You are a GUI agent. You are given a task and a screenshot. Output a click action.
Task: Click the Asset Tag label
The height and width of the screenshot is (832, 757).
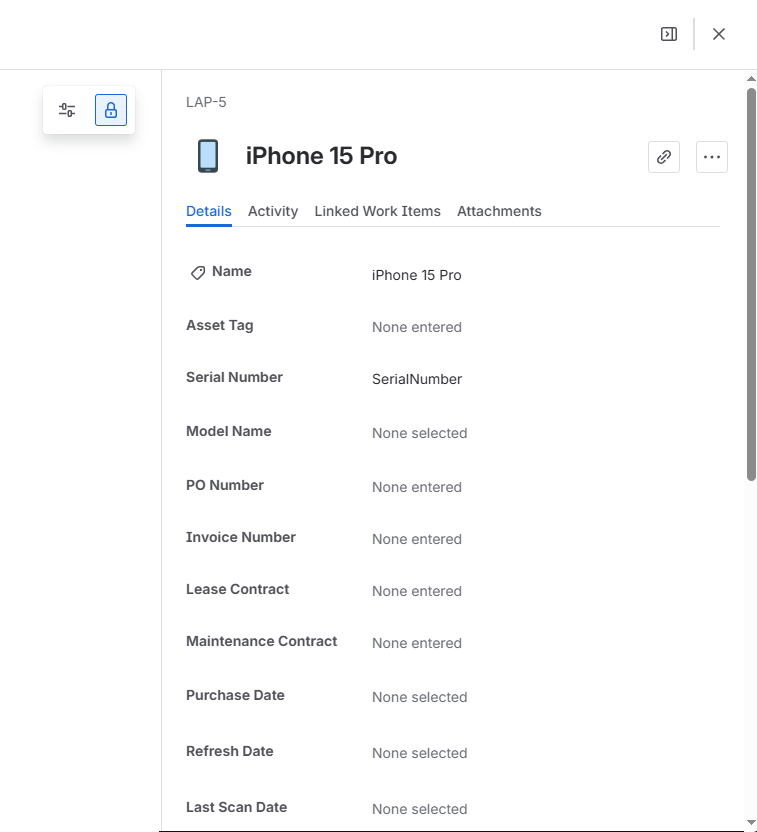[x=220, y=325]
